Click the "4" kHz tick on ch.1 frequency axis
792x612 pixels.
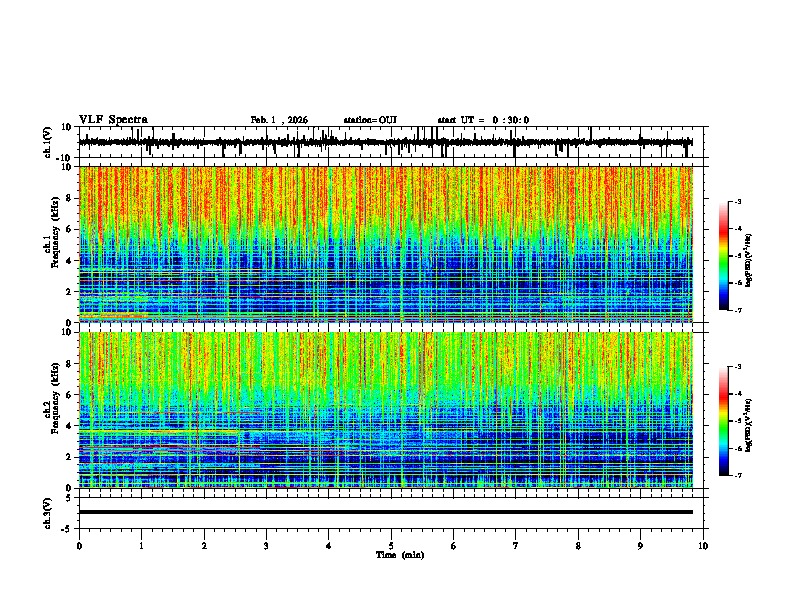coord(69,261)
